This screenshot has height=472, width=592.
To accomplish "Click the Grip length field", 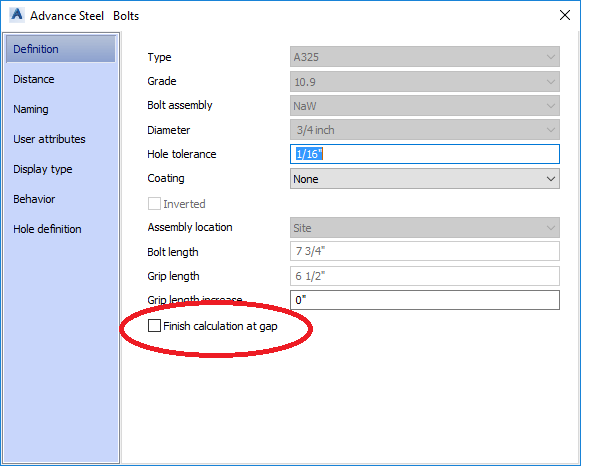I will point(424,276).
